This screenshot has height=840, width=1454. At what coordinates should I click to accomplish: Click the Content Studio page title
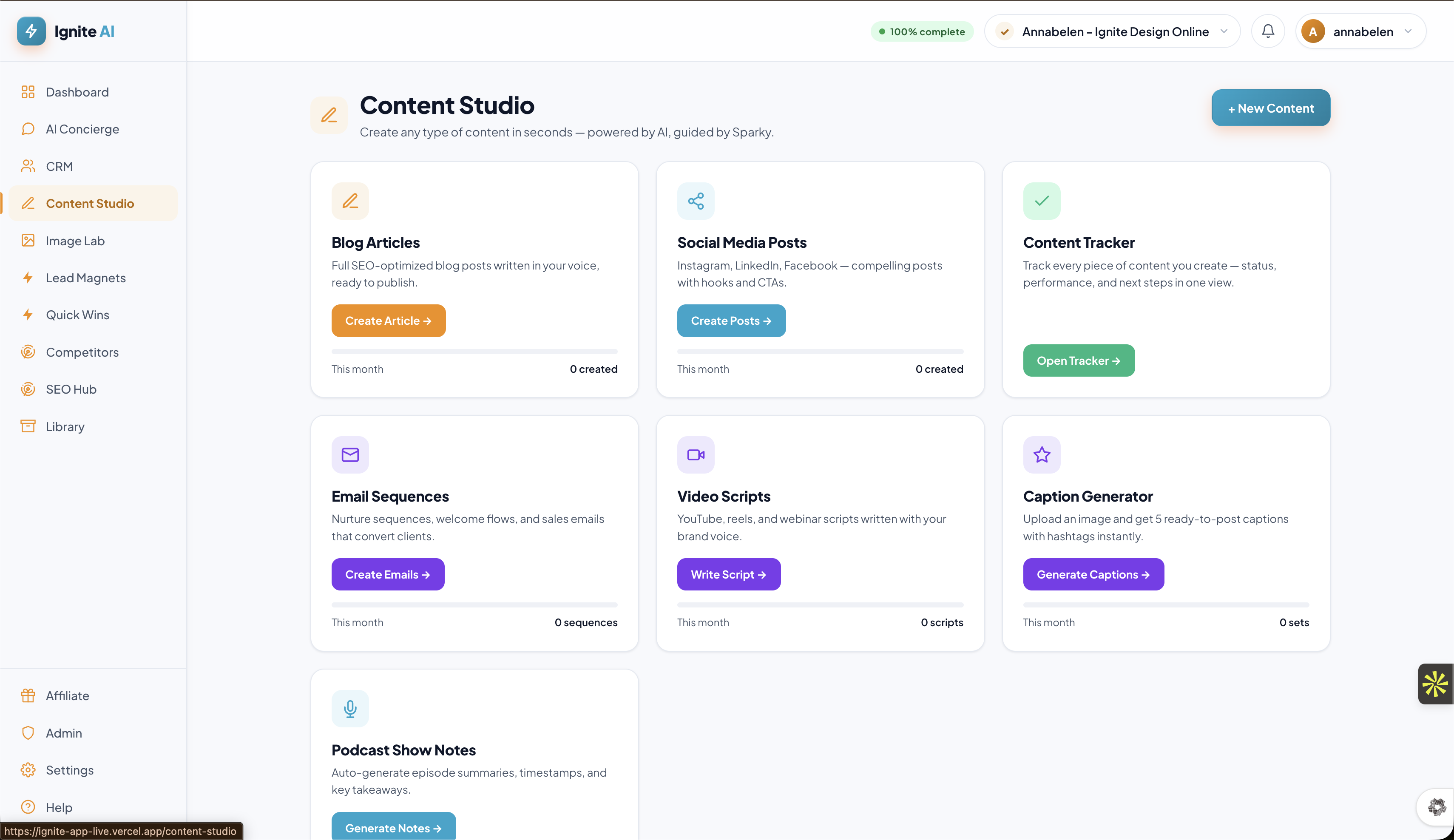coord(447,105)
